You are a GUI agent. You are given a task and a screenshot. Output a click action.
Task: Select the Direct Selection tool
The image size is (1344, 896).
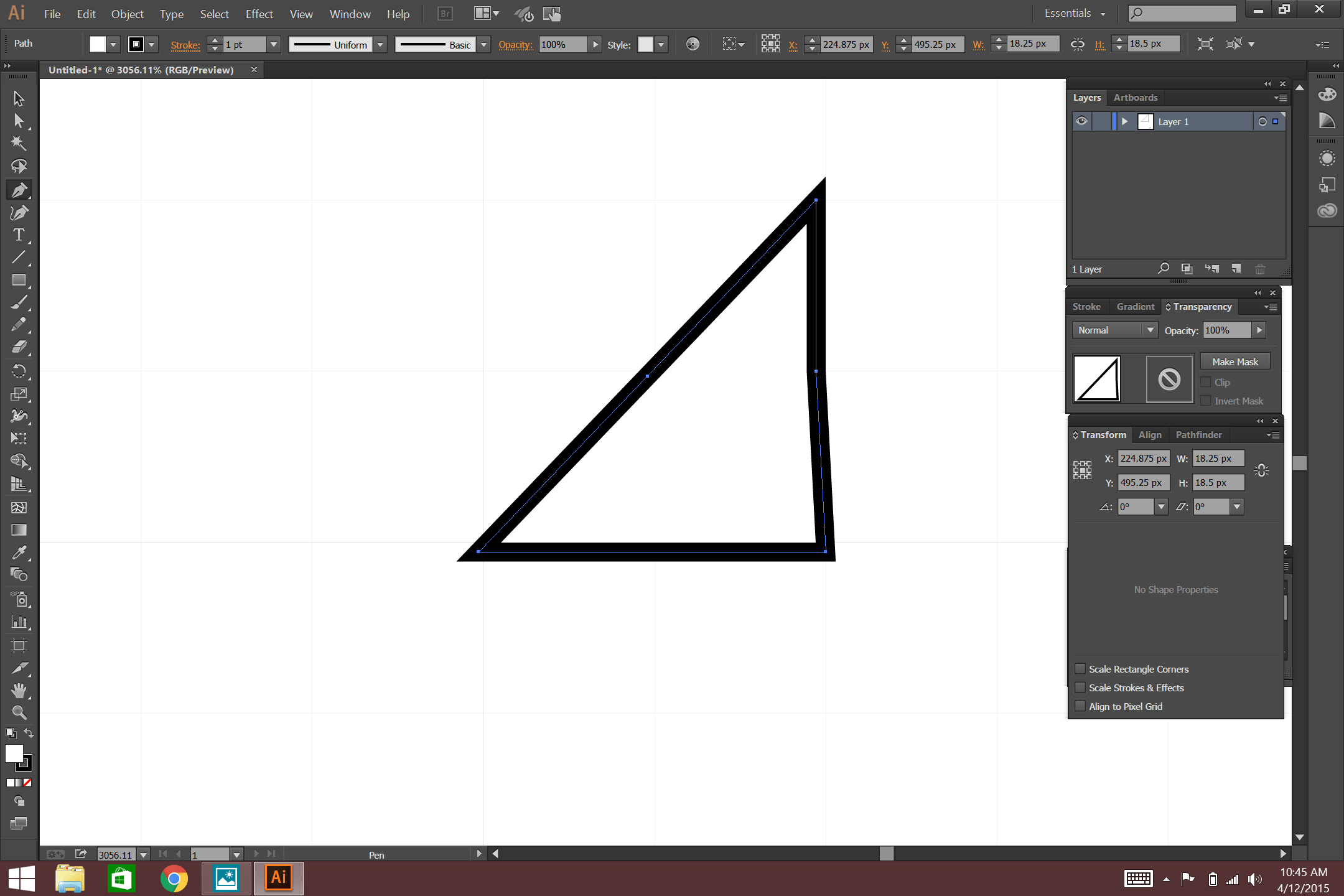click(x=19, y=121)
